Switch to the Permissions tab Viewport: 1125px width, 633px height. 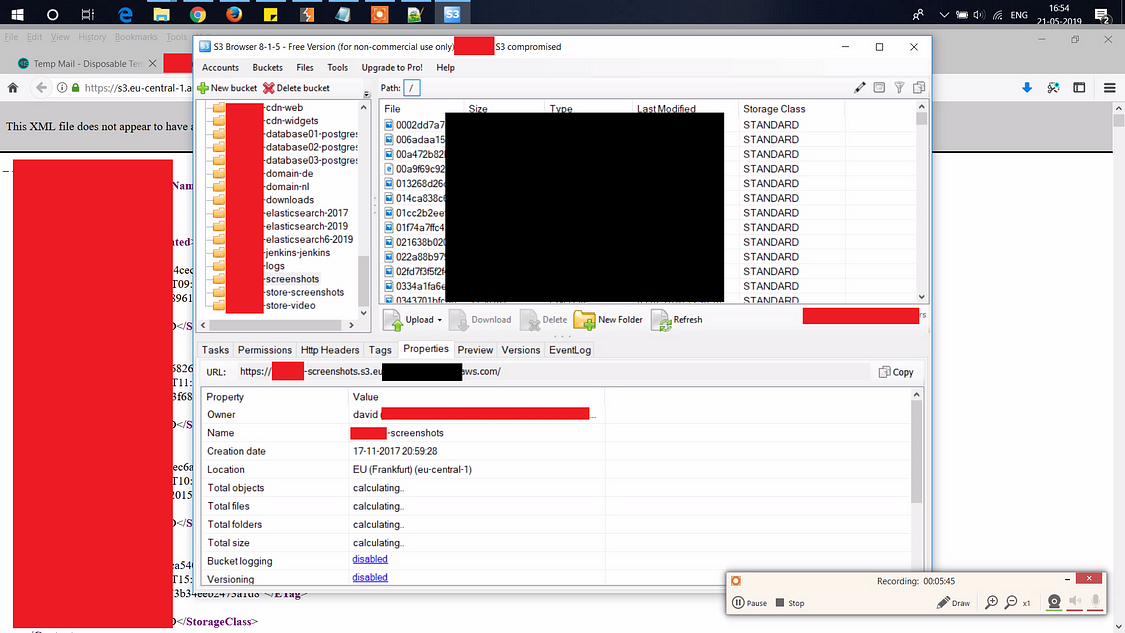tap(265, 350)
